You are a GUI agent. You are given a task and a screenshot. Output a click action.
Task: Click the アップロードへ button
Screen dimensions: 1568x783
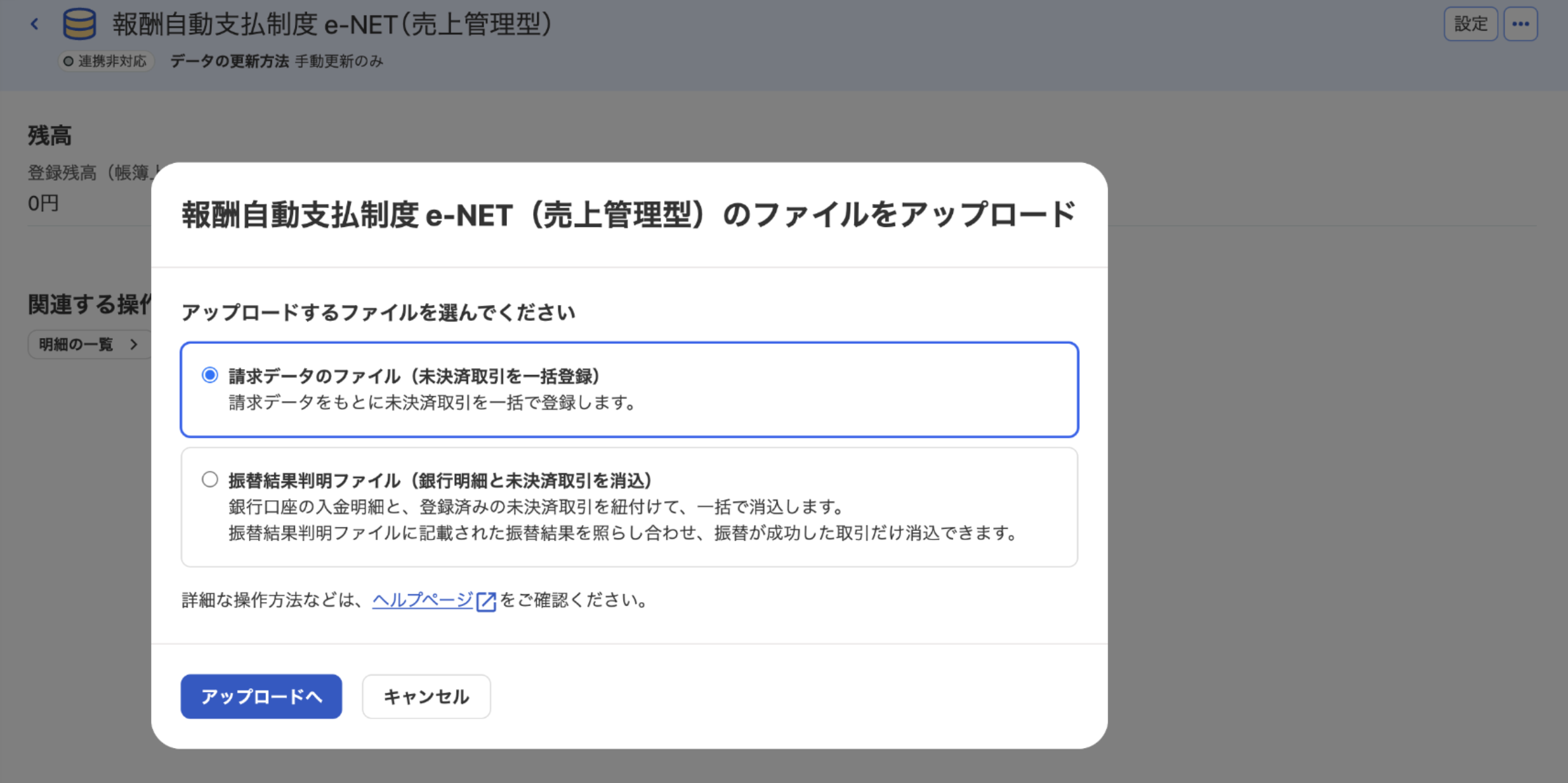point(261,696)
